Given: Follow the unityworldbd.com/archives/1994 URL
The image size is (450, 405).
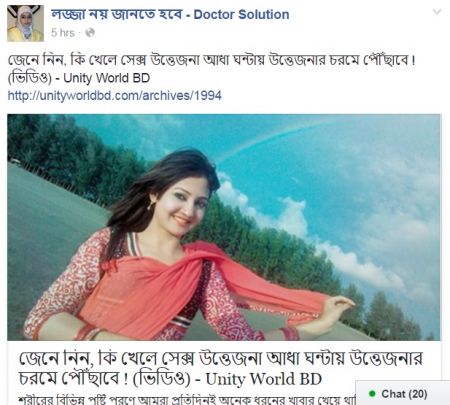Looking at the screenshot, I should (x=115, y=96).
